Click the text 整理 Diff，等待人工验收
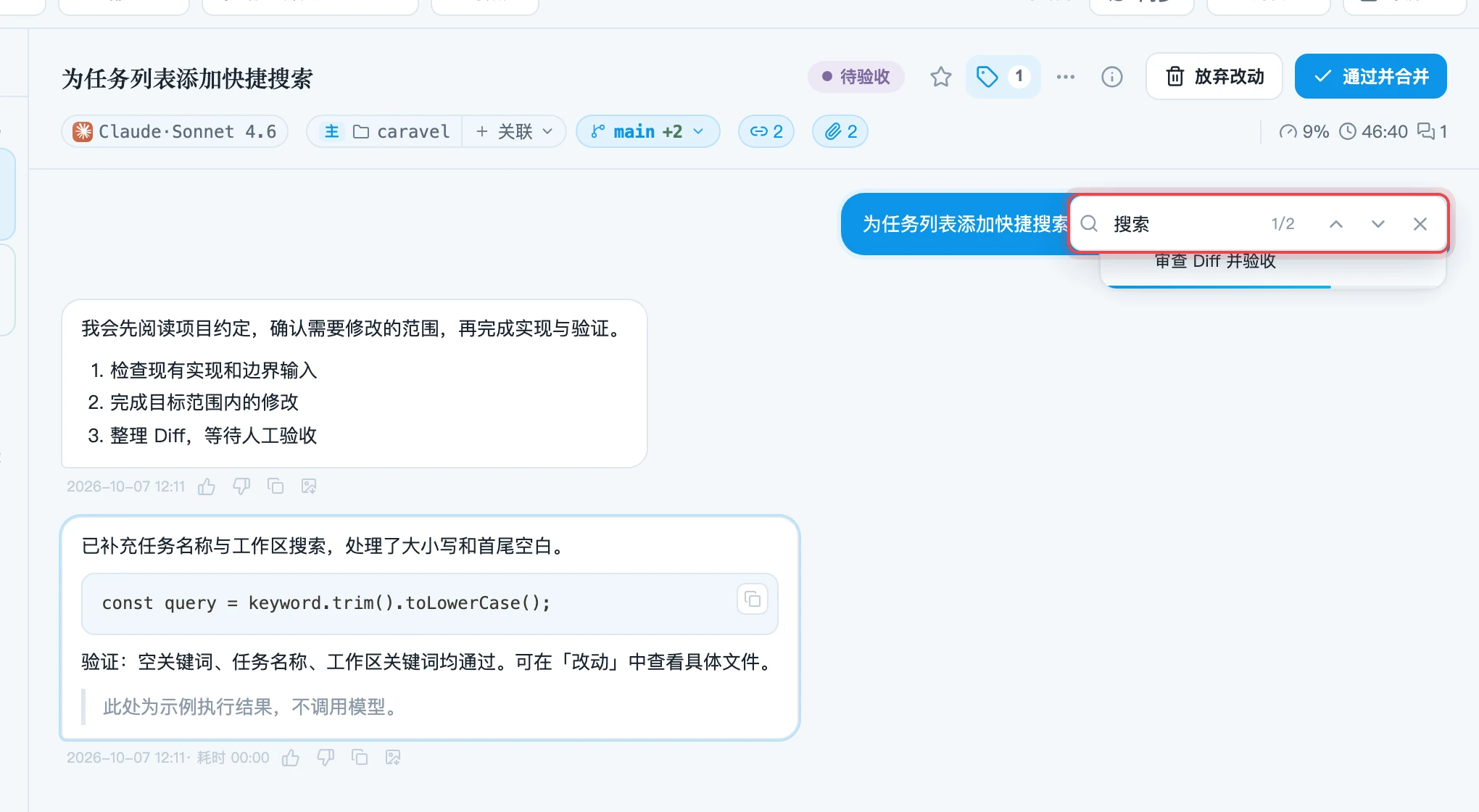Viewport: 1479px width, 812px height. (x=213, y=436)
